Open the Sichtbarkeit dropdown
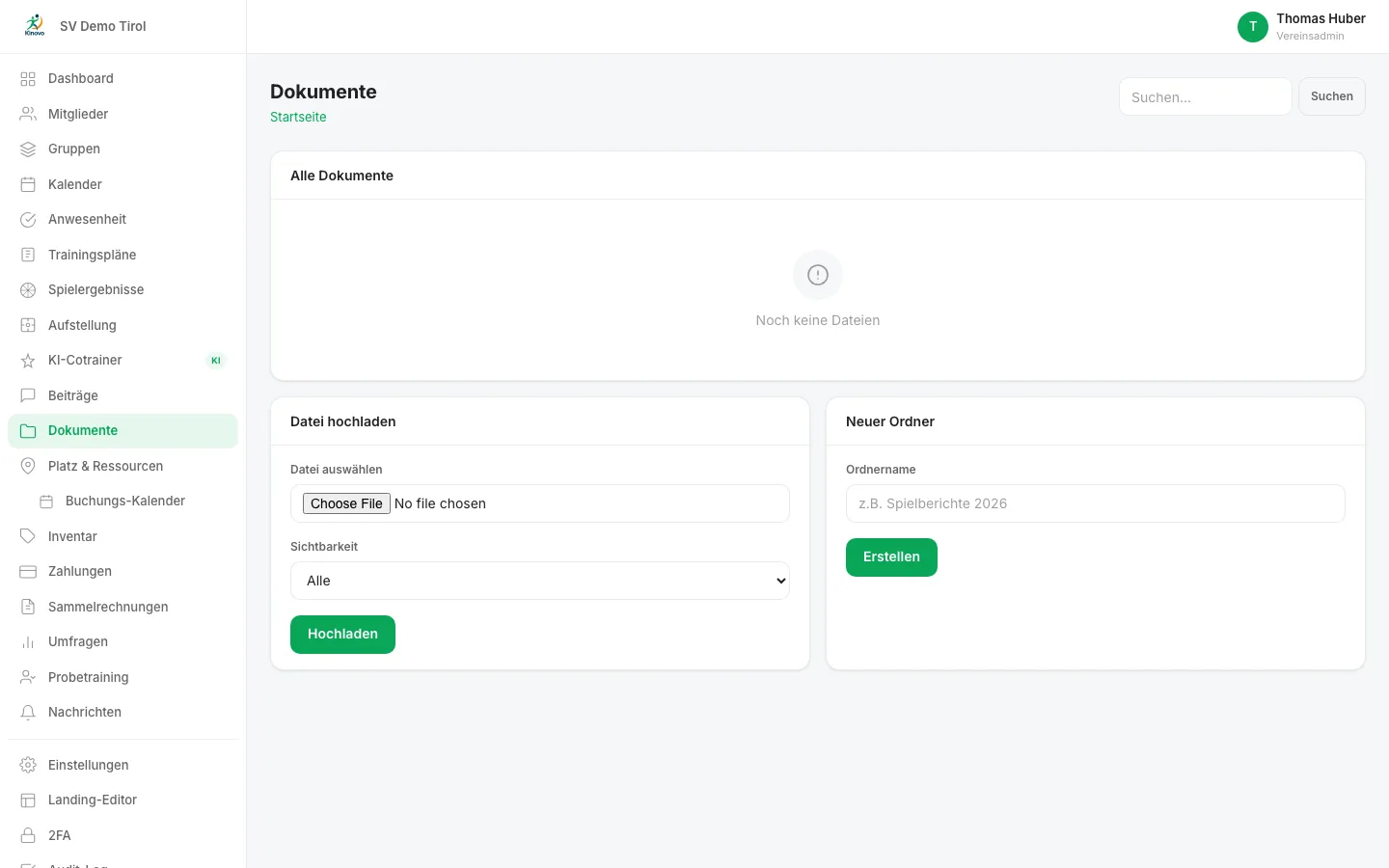This screenshot has width=1389, height=868. [540, 581]
